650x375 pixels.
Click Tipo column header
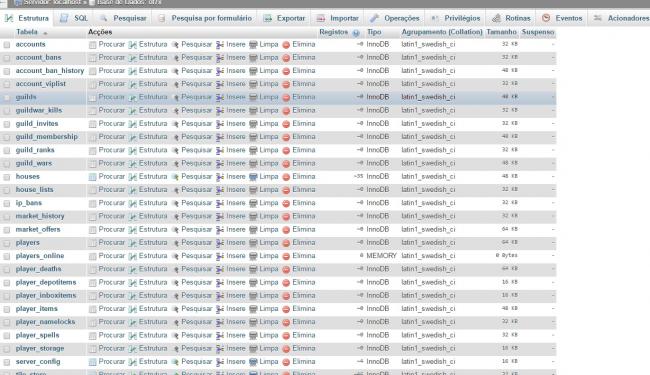(x=374, y=32)
